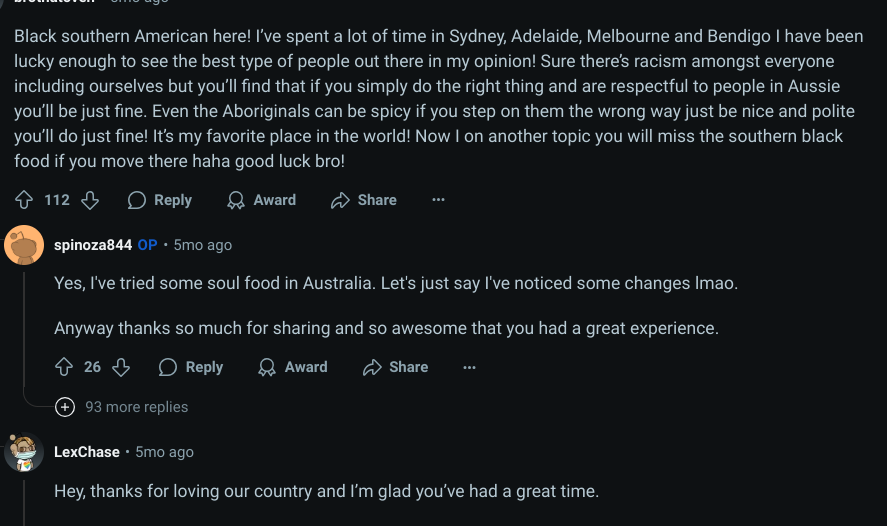The height and width of the screenshot is (526, 887).
Task: Click the Award ribbon icon under spinoza844's reply
Action: point(267,367)
